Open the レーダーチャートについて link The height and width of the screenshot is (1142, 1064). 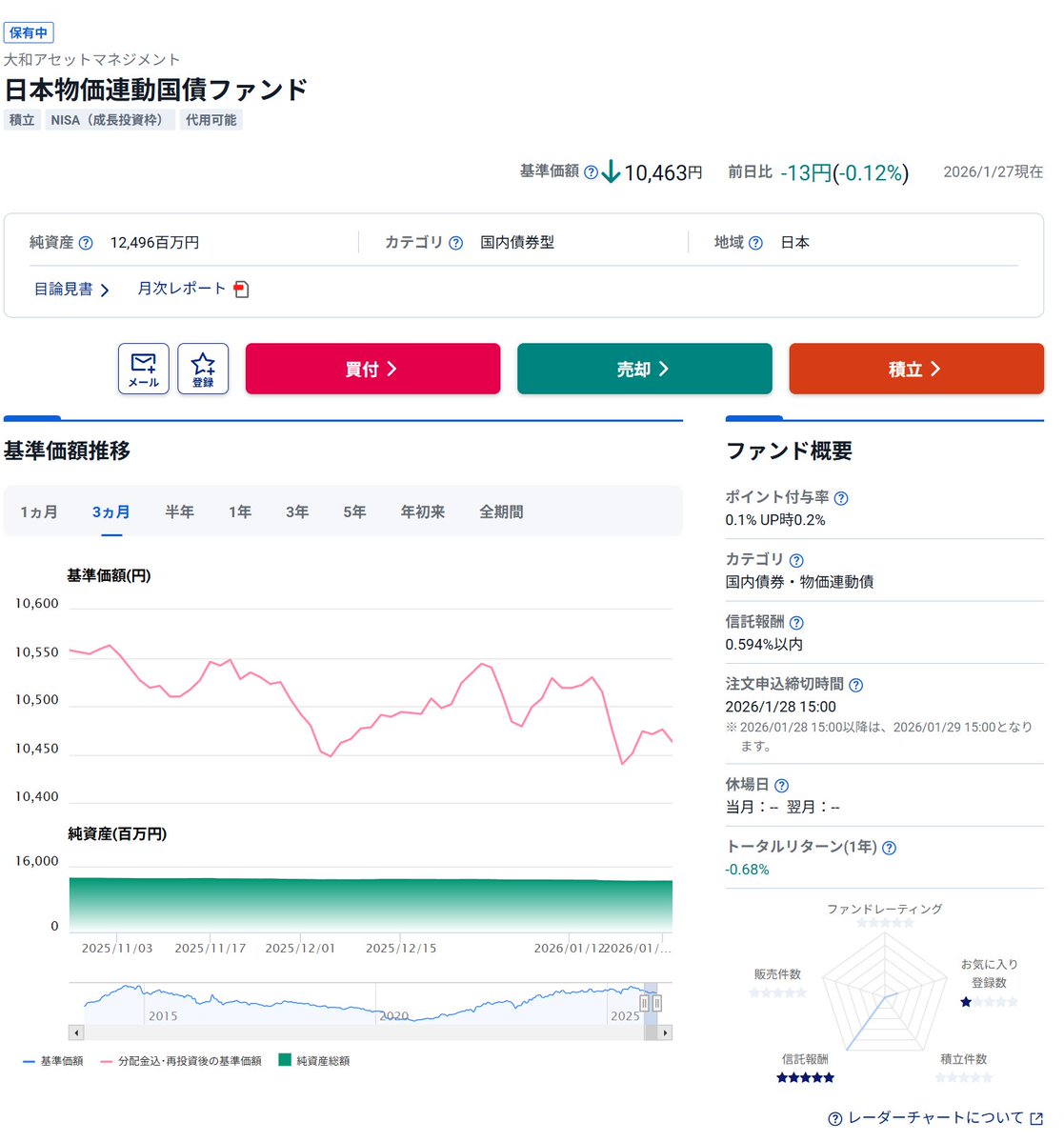[x=938, y=1118]
